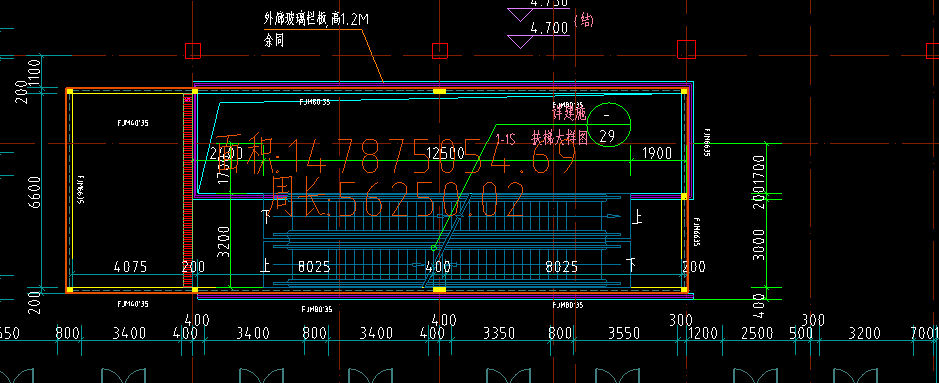Pick the yellow midpoint grip on bottom wall
Image resolution: width=939 pixels, height=383 pixels.
[440, 290]
